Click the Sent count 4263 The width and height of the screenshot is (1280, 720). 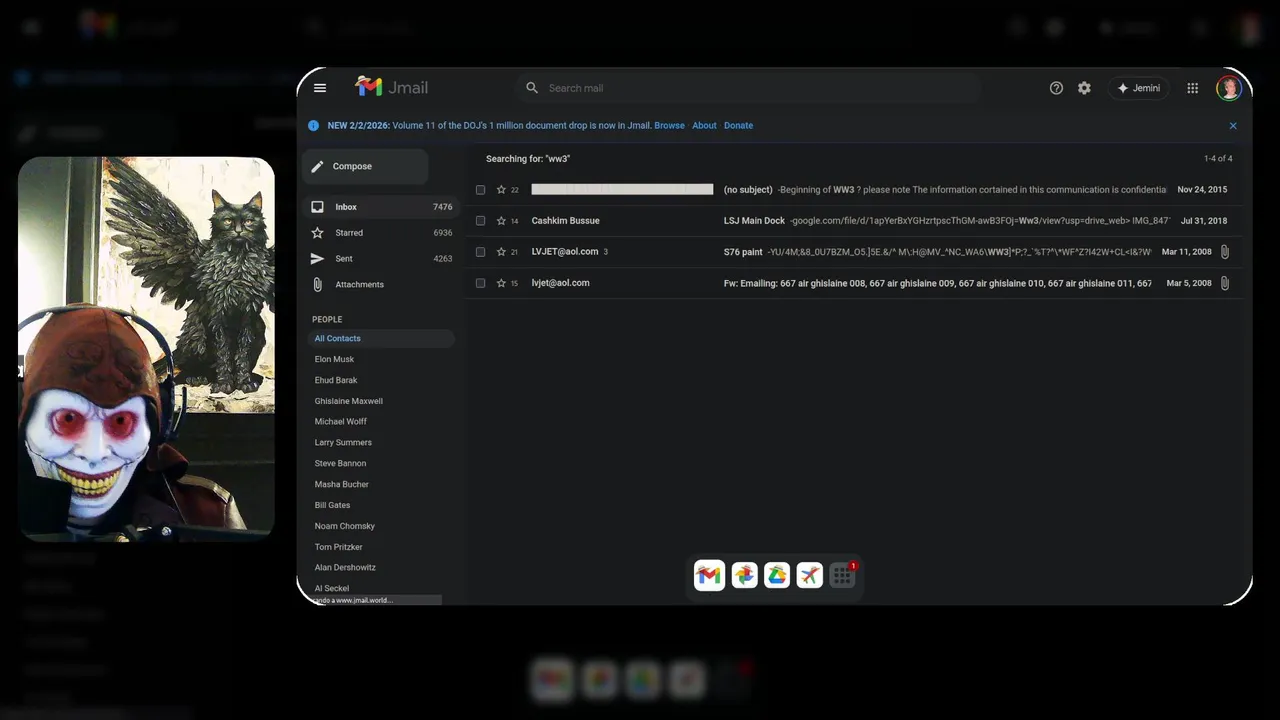[x=442, y=259]
